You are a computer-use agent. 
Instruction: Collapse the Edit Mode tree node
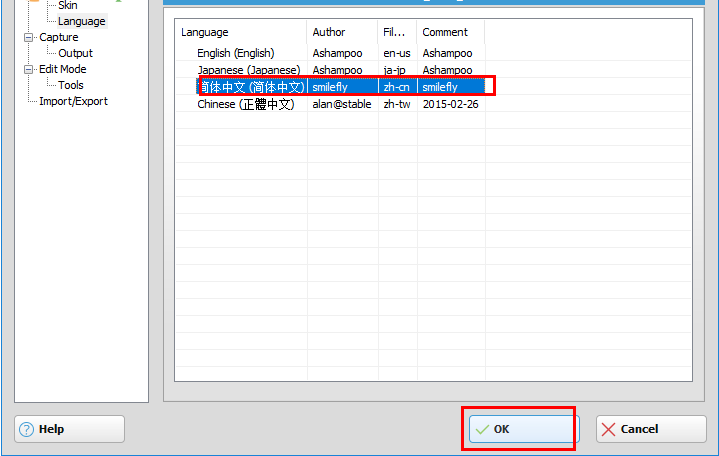tap(29, 70)
